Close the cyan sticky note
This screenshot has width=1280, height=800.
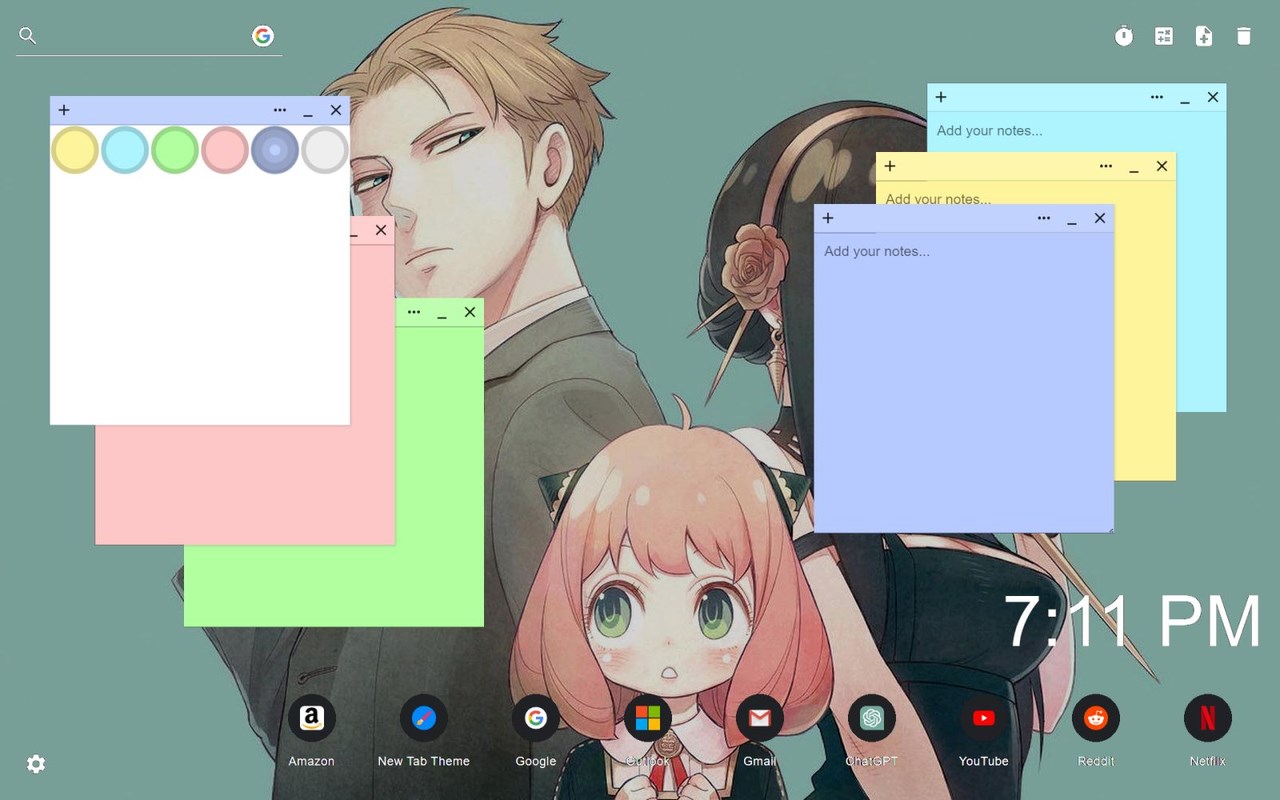1213,97
